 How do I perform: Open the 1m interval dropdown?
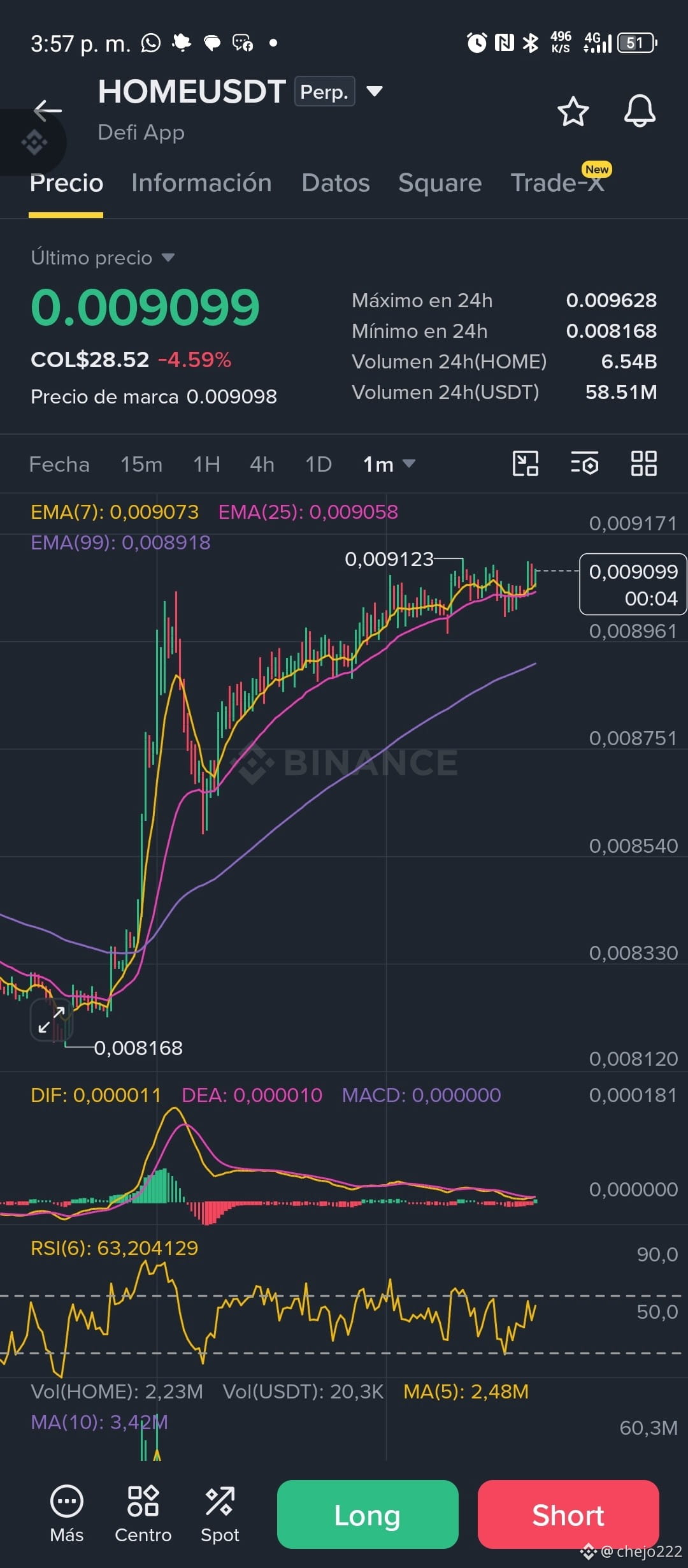point(389,464)
